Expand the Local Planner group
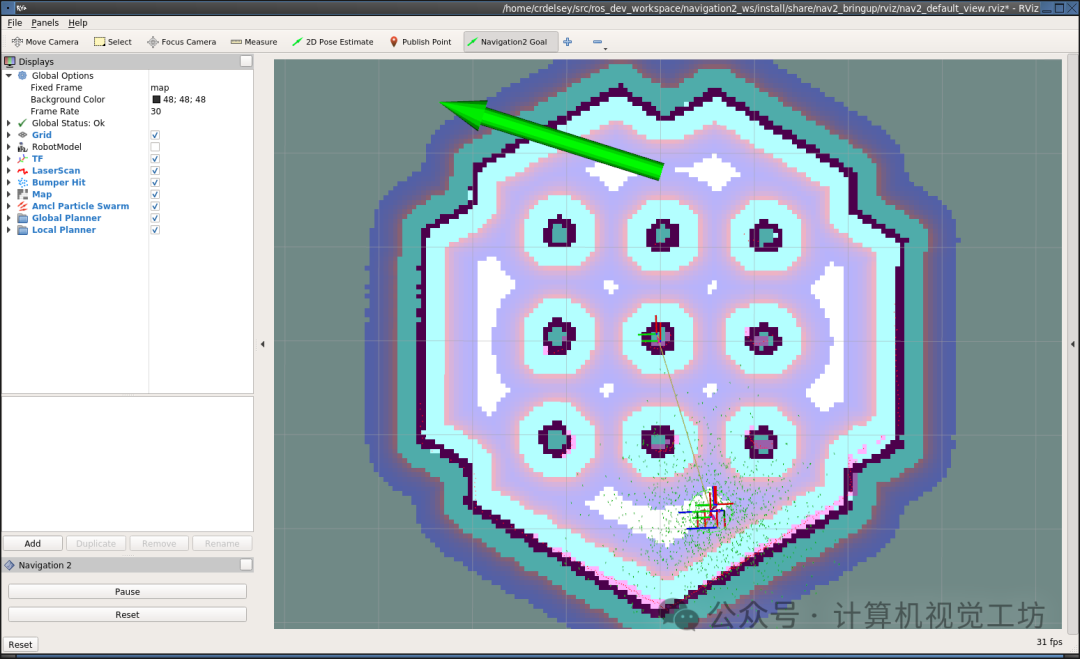Image resolution: width=1080 pixels, height=659 pixels. [x=9, y=230]
